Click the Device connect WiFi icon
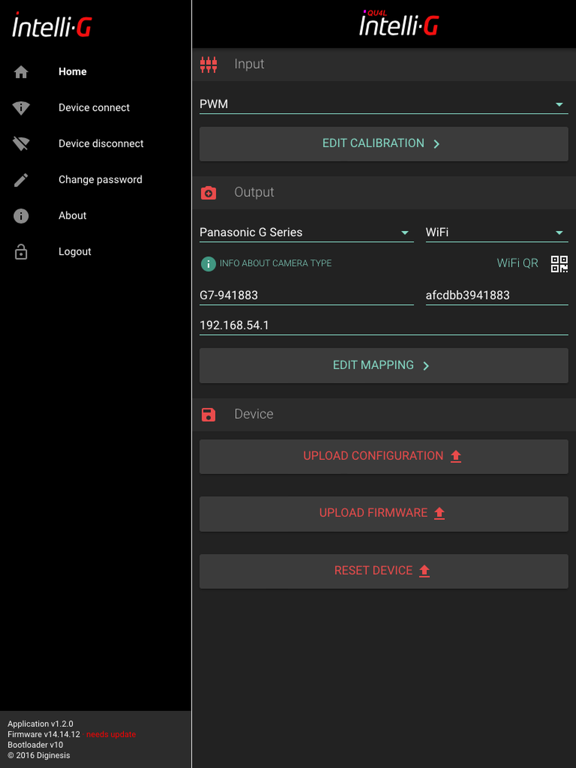The width and height of the screenshot is (576, 768). click(21, 108)
